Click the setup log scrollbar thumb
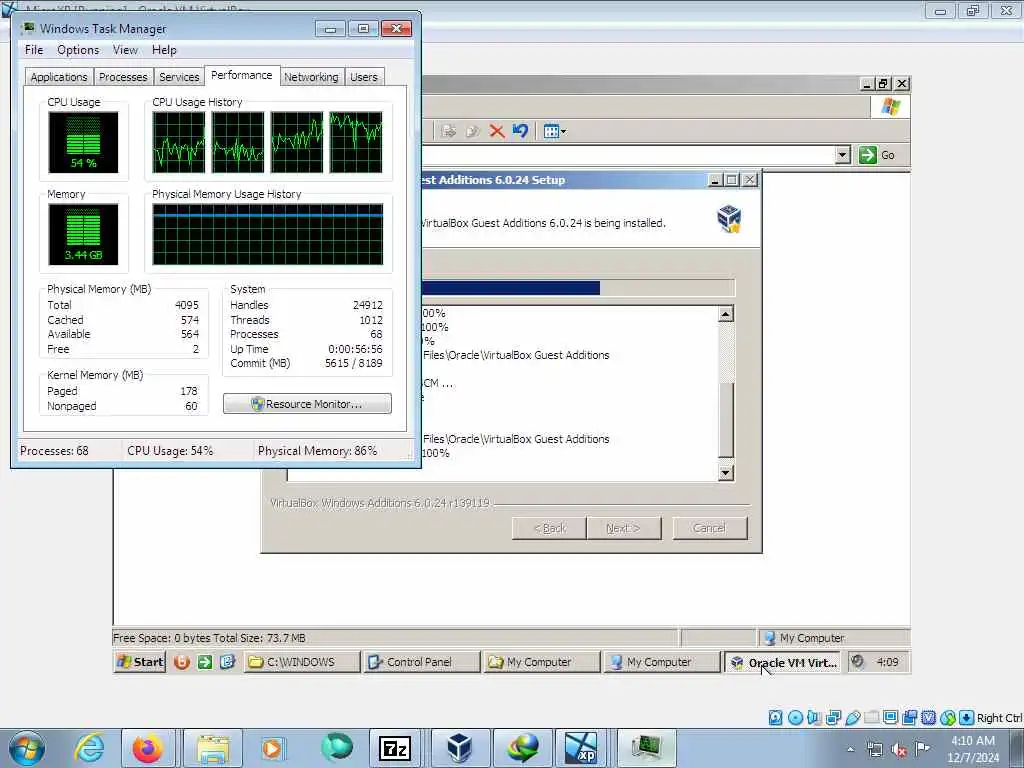 point(726,420)
